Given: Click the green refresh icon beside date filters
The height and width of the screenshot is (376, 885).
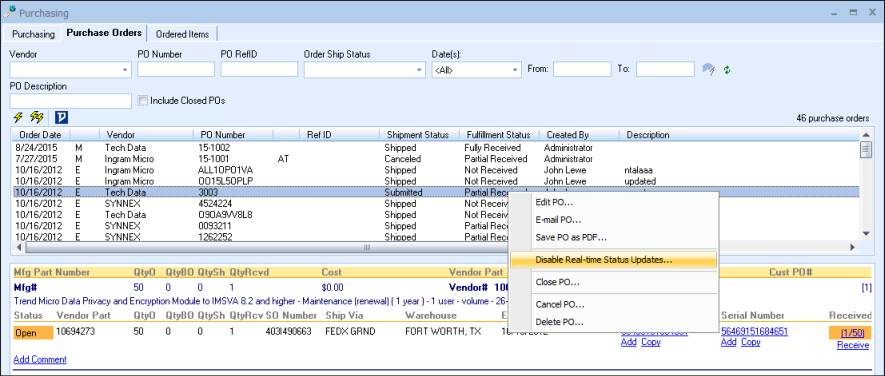Looking at the screenshot, I should [x=728, y=69].
